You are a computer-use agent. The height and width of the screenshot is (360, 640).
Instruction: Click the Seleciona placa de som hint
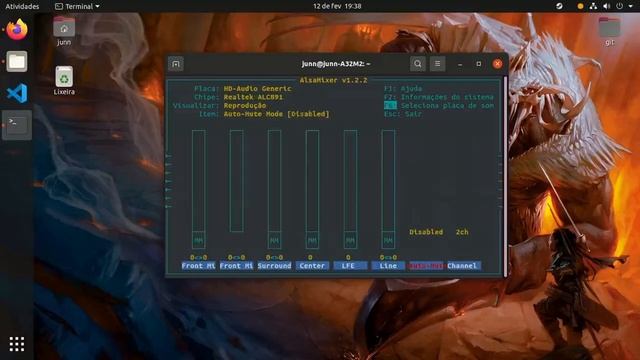tap(447, 106)
